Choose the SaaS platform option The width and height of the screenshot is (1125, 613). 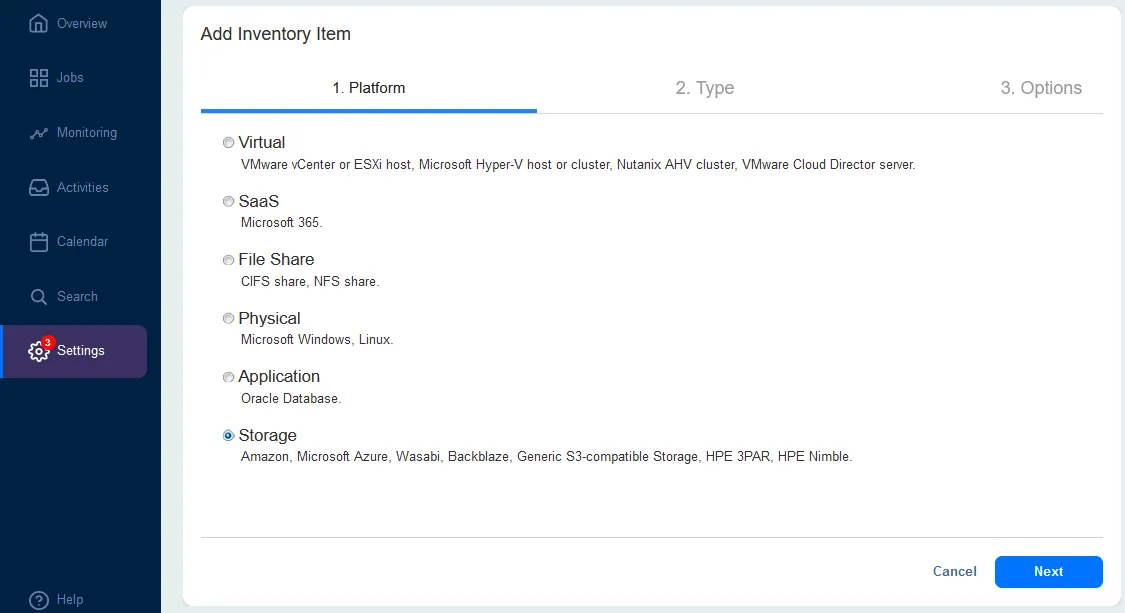(228, 201)
